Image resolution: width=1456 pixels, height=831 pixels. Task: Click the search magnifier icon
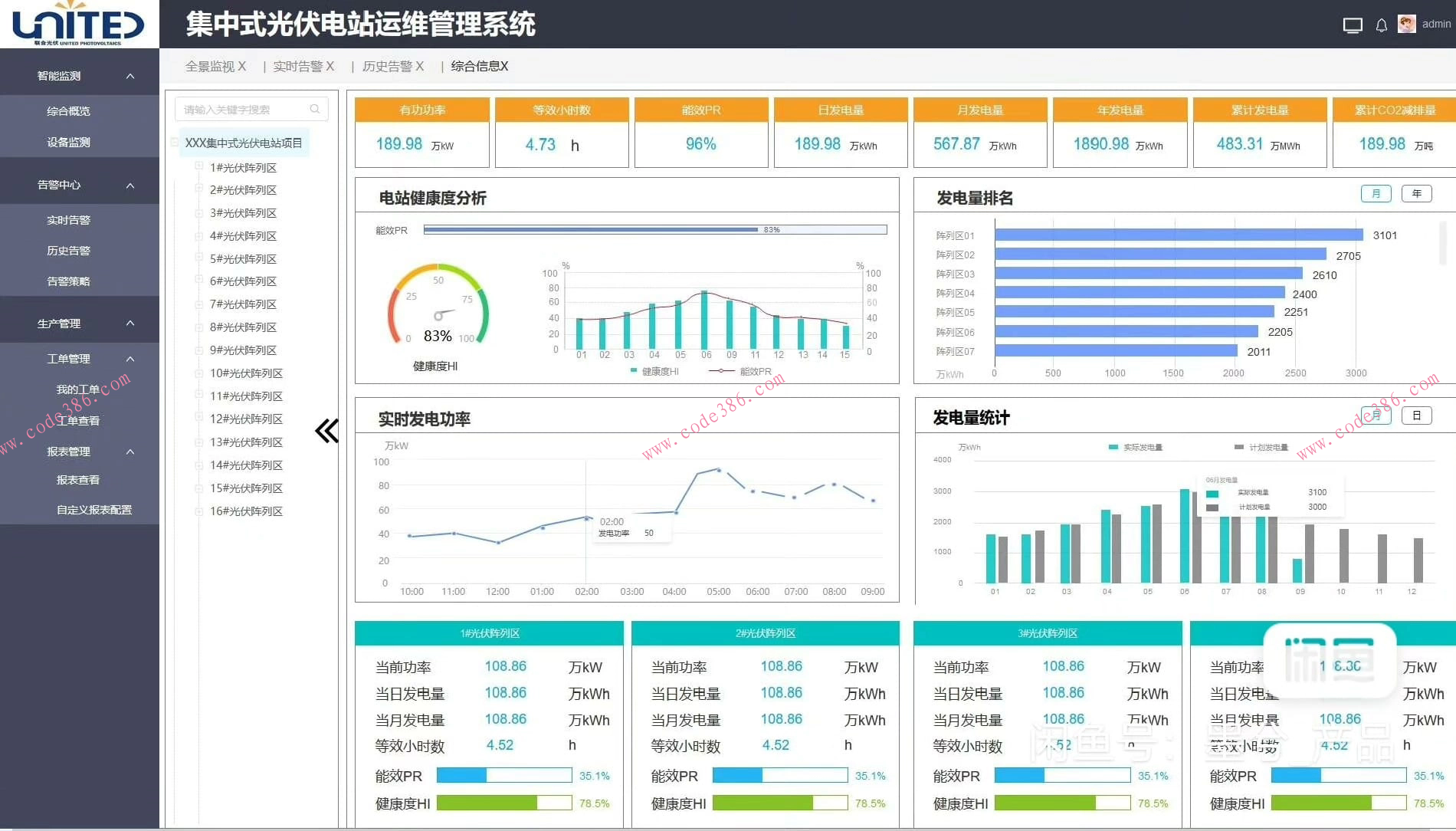[315, 110]
